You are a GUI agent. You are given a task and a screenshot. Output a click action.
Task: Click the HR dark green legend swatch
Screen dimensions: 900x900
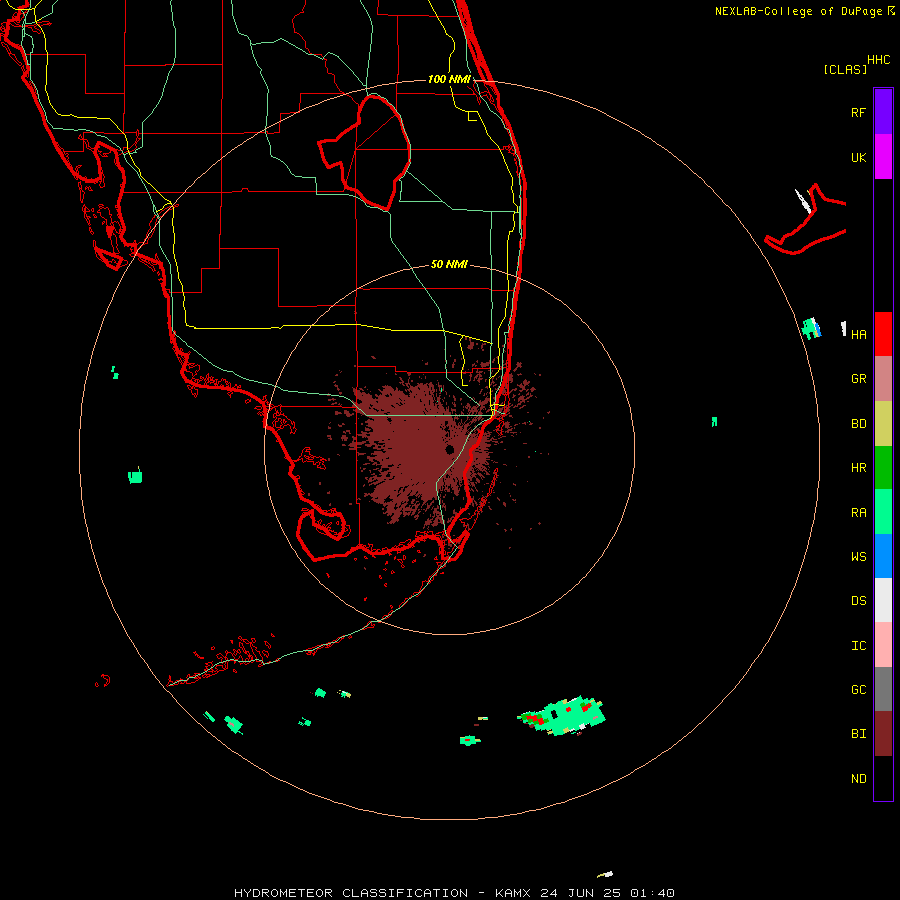click(x=883, y=468)
